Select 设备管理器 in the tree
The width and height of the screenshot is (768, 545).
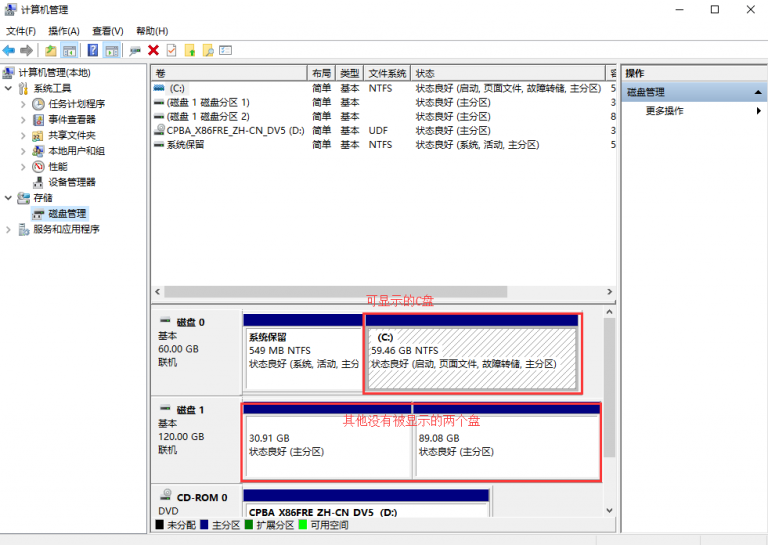point(71,182)
